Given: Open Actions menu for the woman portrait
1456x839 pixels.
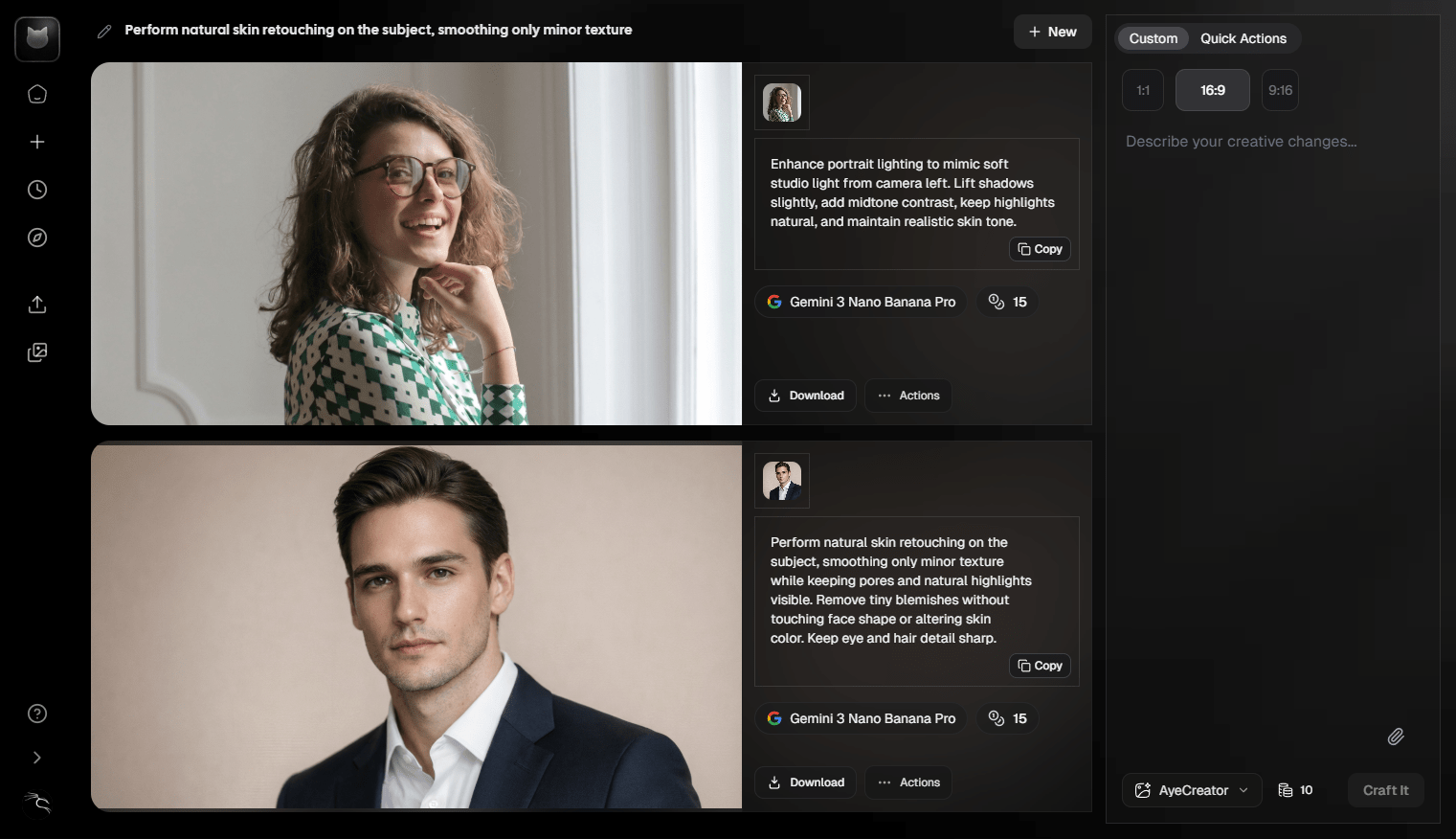Looking at the screenshot, I should (908, 396).
